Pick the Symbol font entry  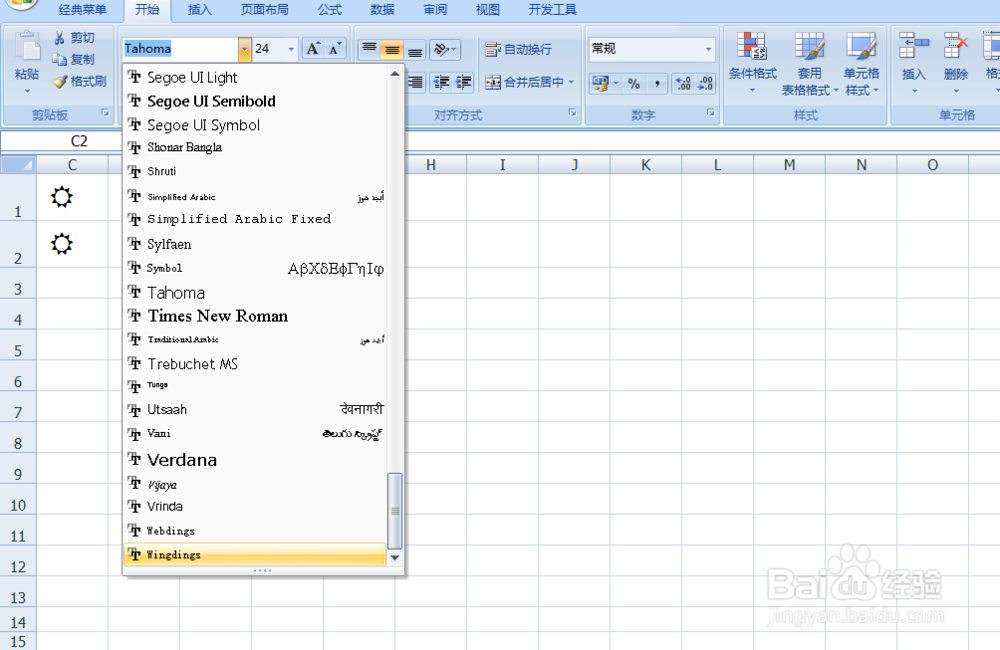click(x=255, y=269)
